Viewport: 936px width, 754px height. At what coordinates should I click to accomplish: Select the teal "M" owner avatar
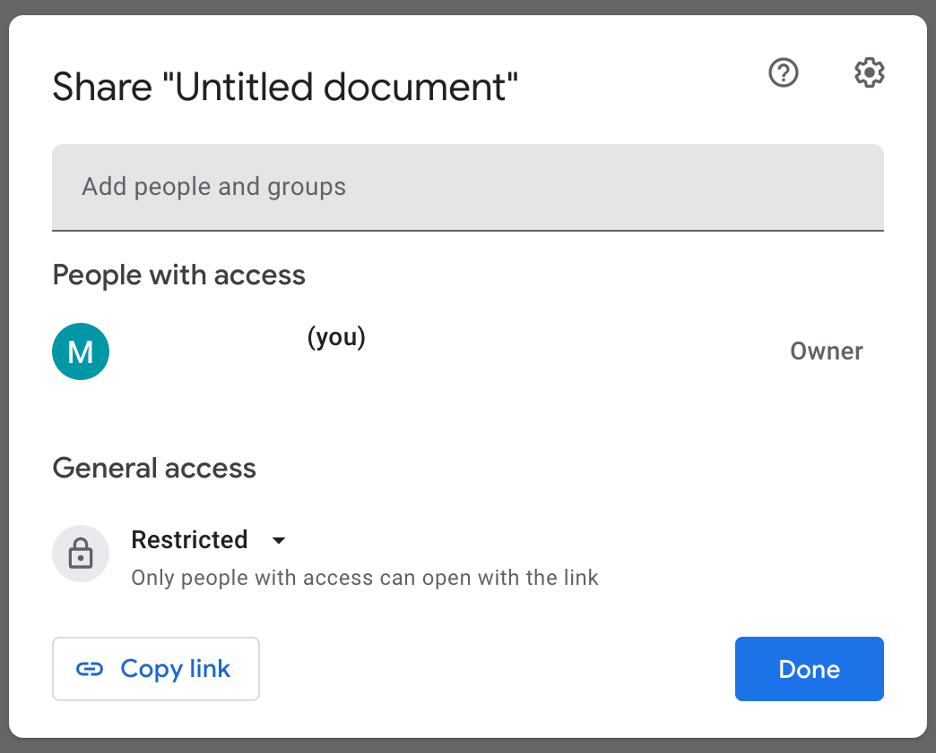(x=80, y=351)
